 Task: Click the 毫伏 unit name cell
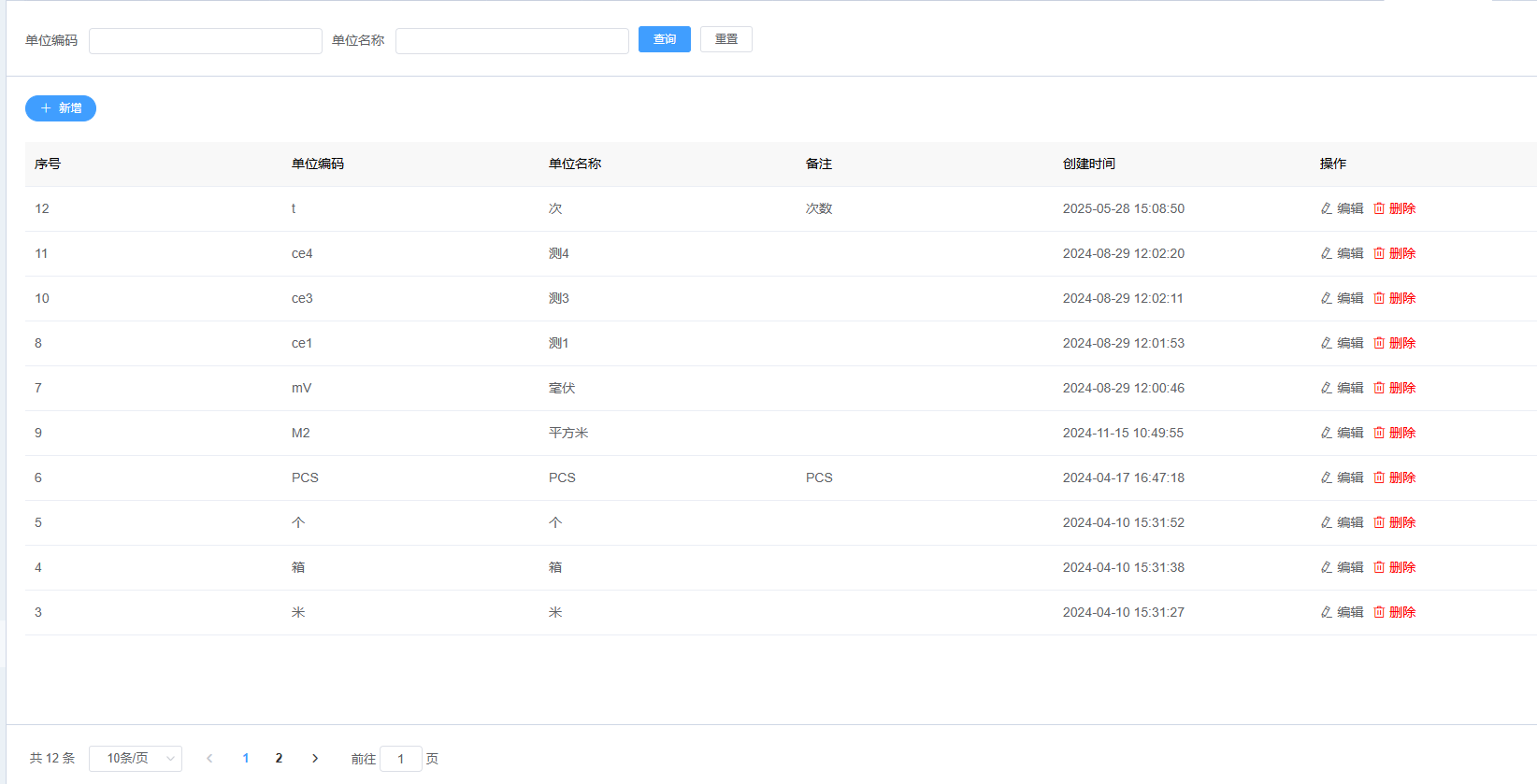pos(562,388)
